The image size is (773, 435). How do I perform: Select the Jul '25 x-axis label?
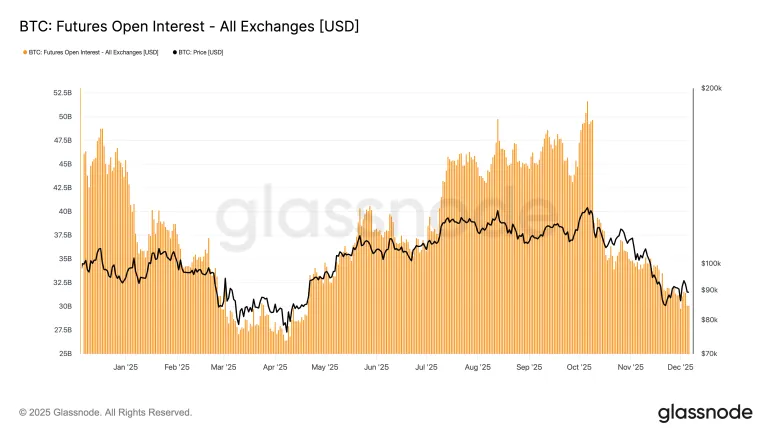[x=427, y=367]
